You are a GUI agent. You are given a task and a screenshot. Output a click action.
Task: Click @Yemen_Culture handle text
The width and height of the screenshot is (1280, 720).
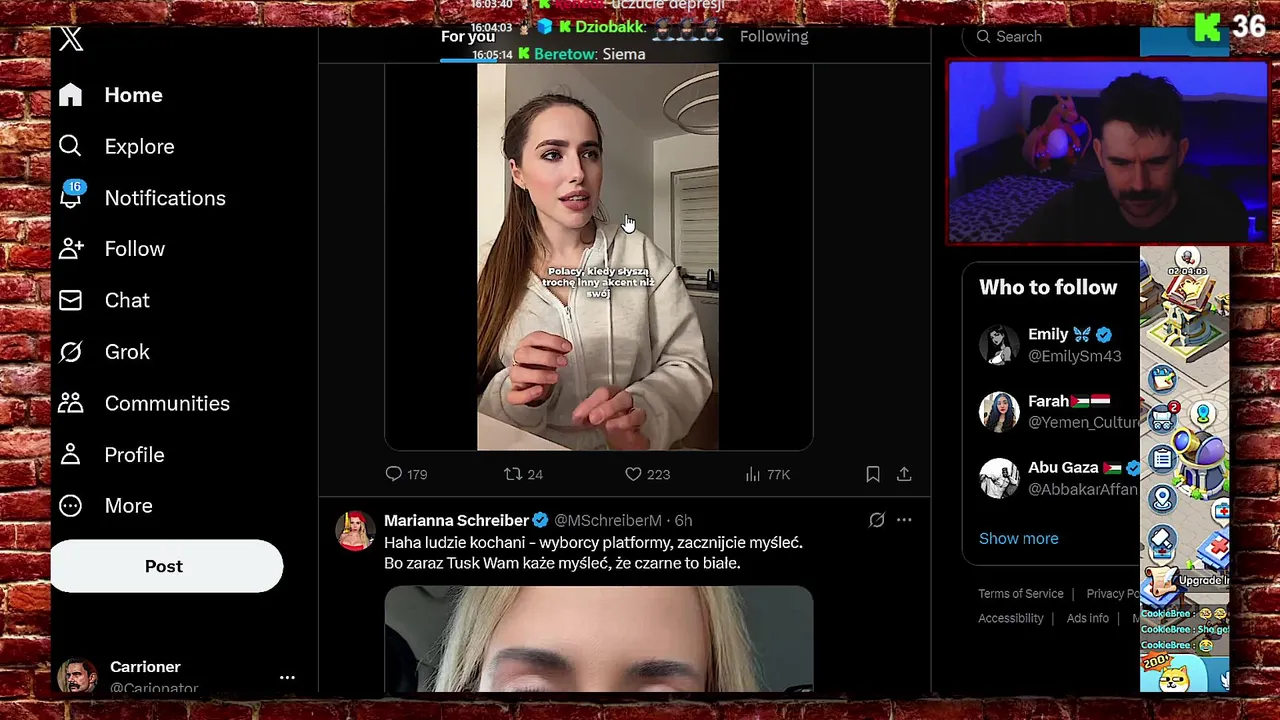point(1083,422)
